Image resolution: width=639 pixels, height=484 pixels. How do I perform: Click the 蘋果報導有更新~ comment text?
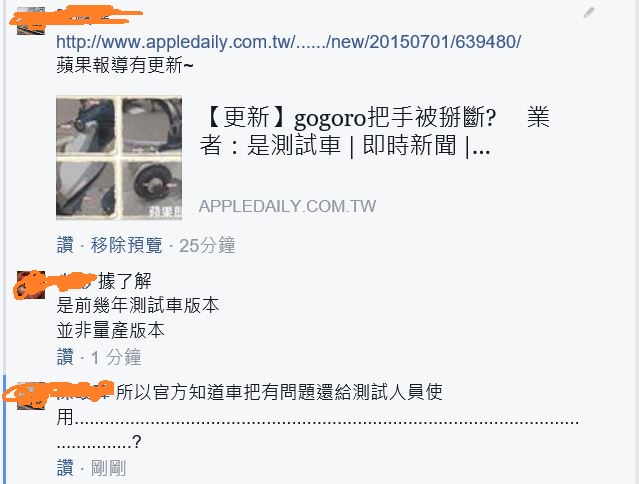[125, 65]
